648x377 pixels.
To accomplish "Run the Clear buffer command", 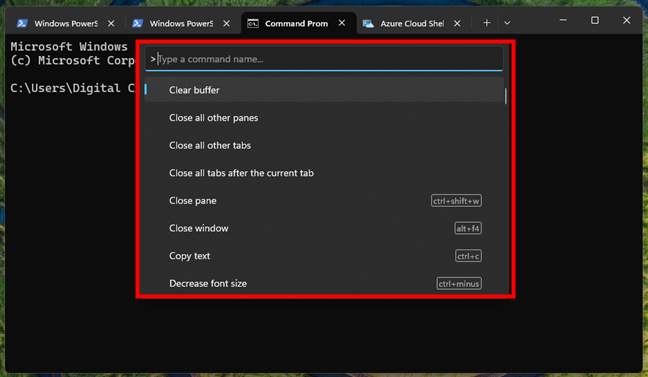I will [x=324, y=90].
